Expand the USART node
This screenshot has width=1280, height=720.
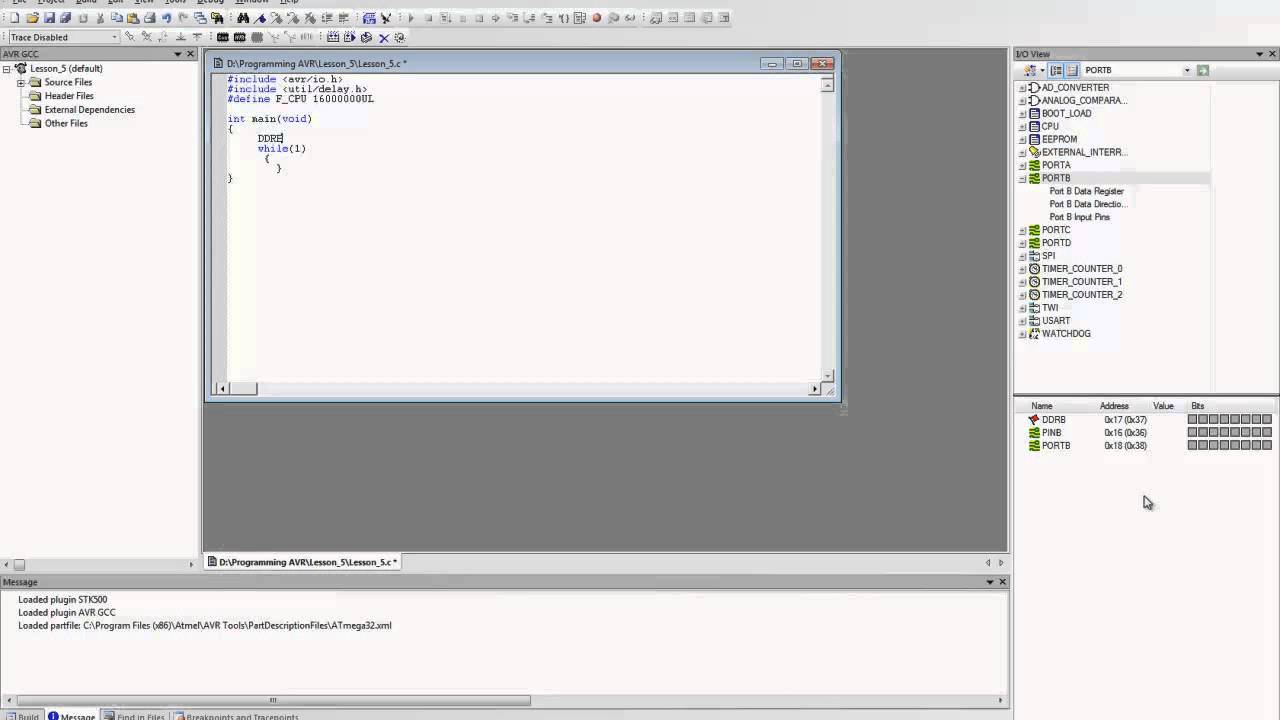point(1022,321)
